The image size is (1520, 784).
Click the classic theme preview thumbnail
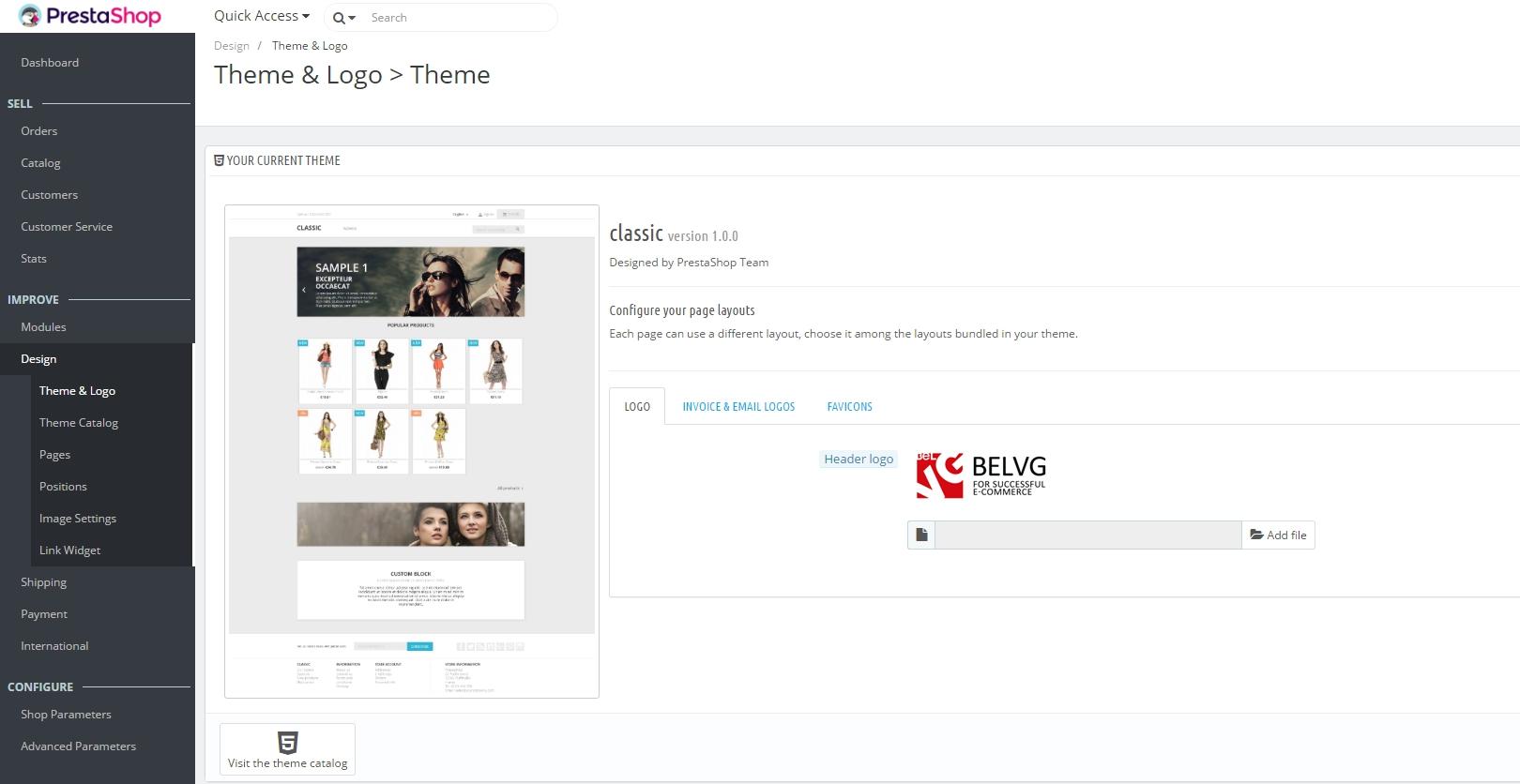click(412, 451)
